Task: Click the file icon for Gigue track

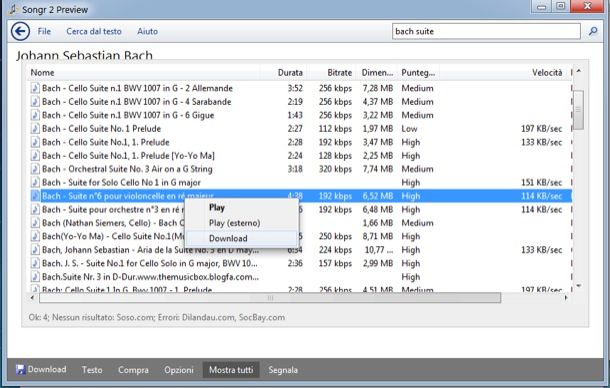Action: pos(35,115)
